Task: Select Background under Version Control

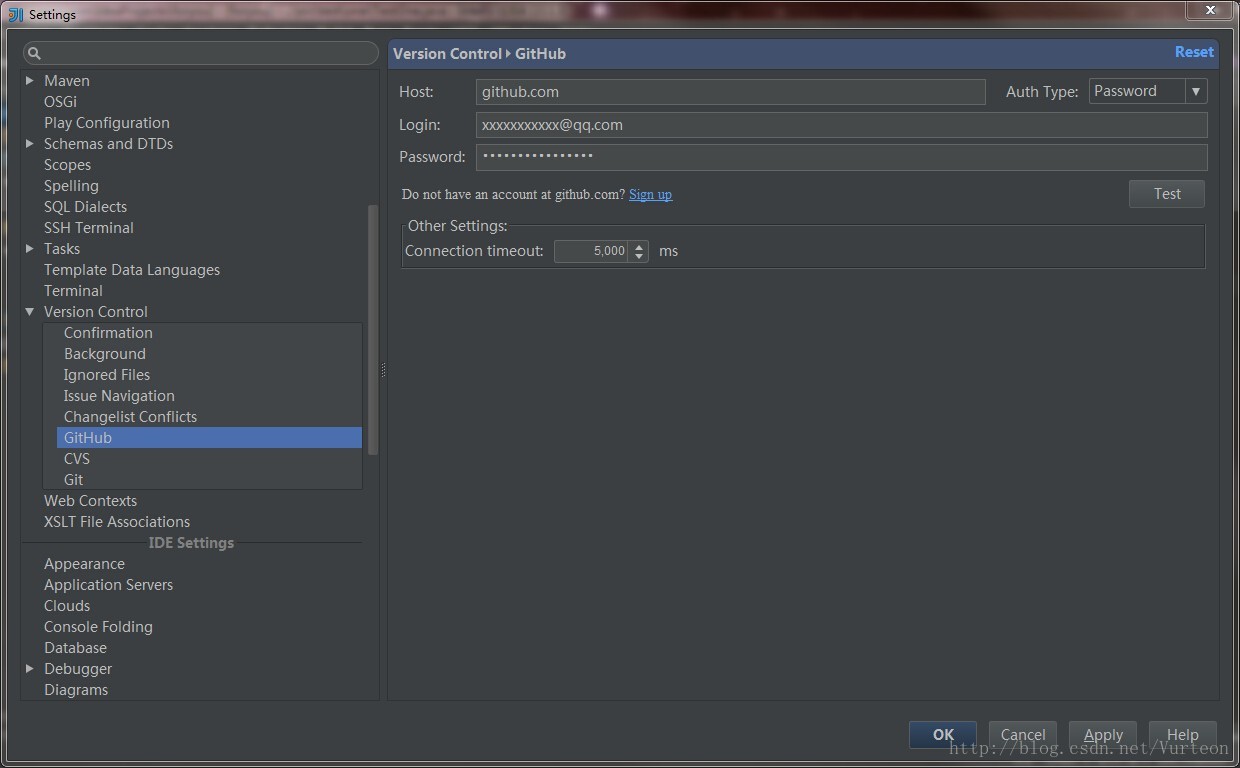Action: pyautogui.click(x=105, y=353)
